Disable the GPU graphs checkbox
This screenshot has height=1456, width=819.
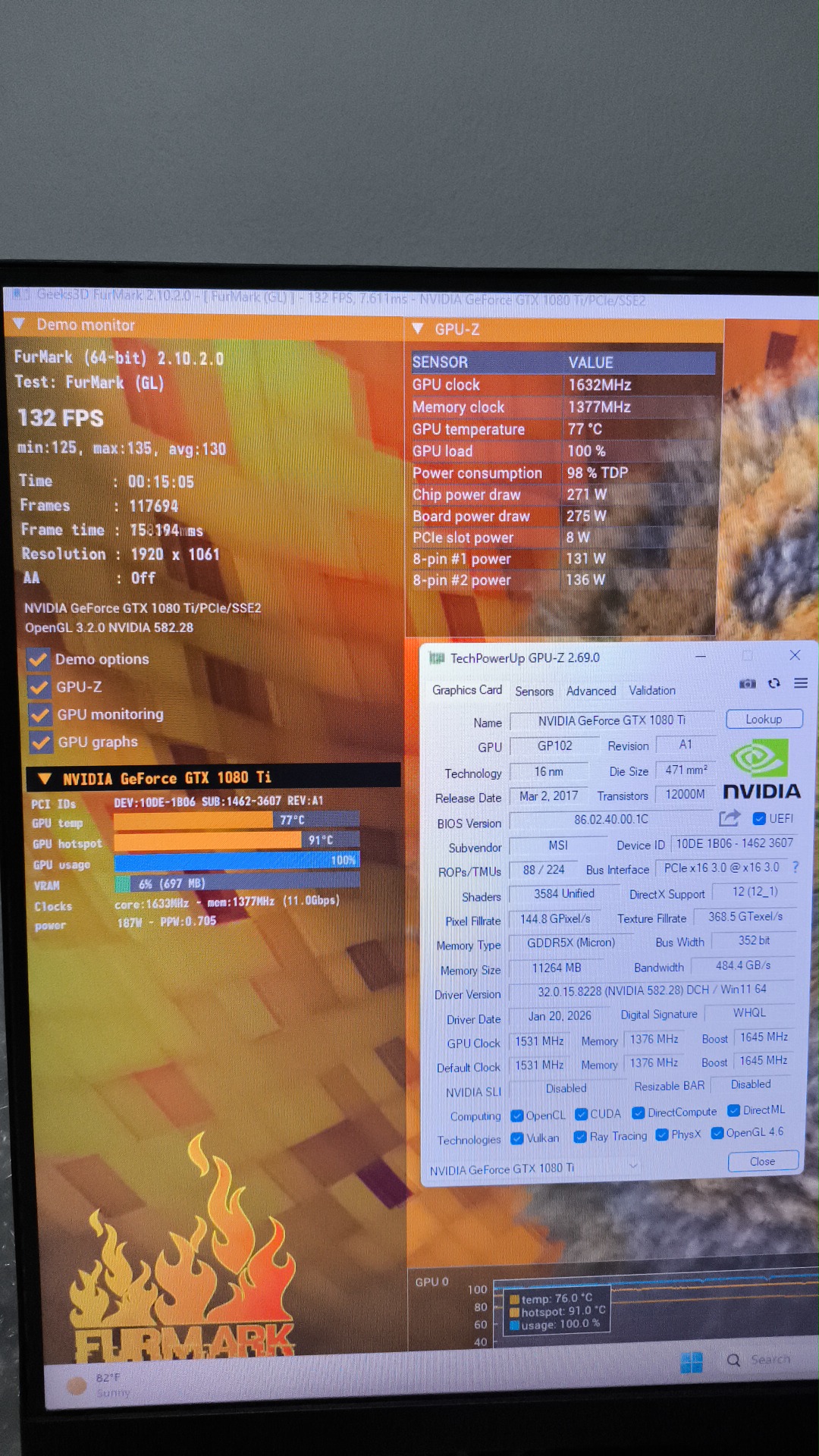pos(40,742)
